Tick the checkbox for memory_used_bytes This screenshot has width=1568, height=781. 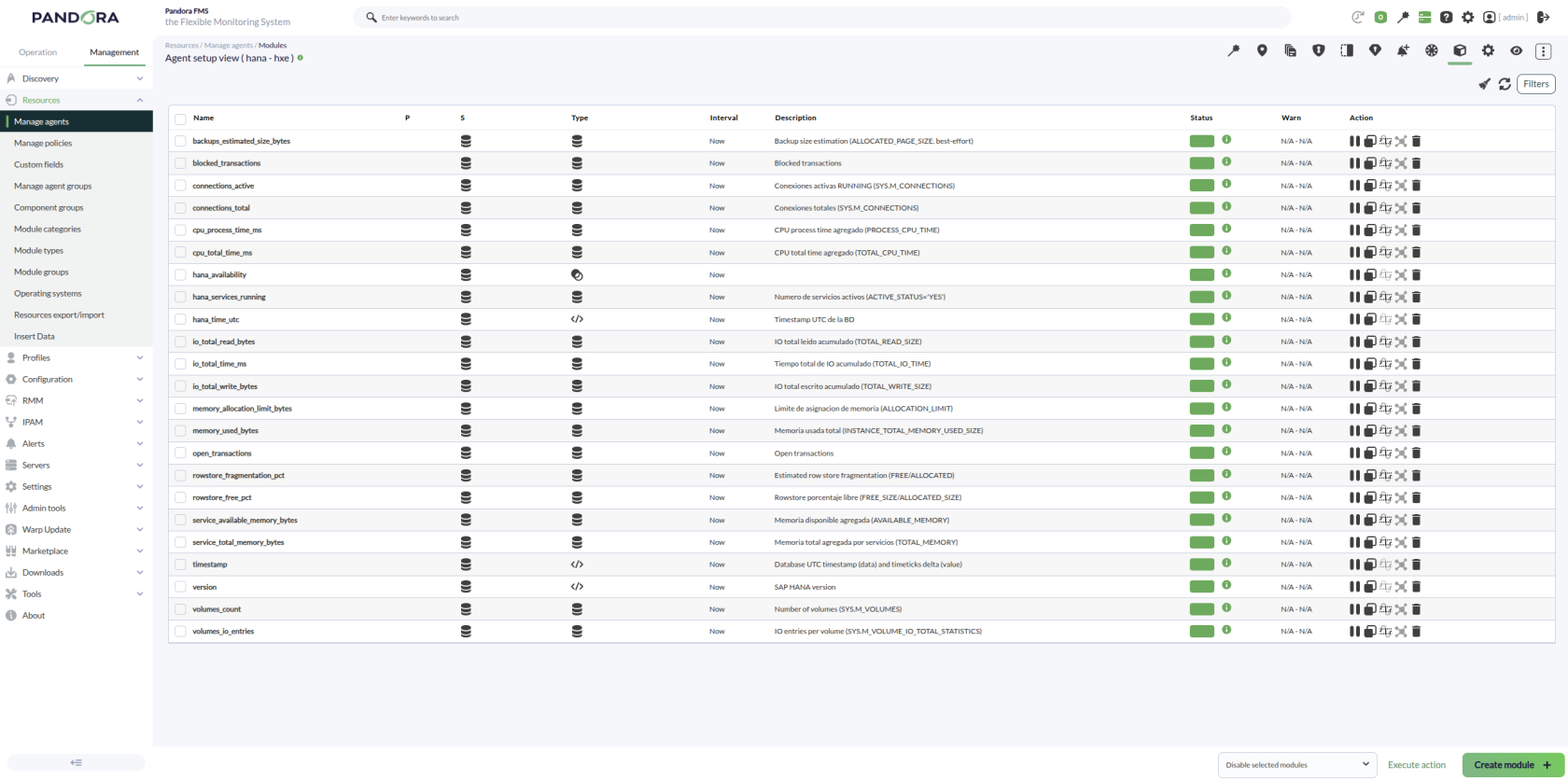coord(180,431)
